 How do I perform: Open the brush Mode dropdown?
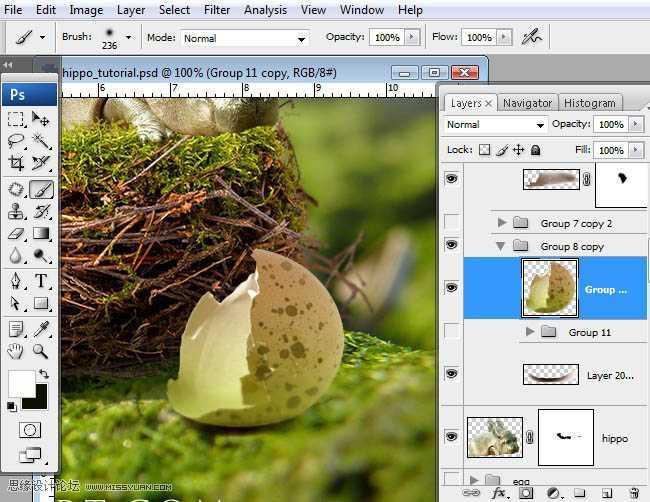tap(243, 38)
